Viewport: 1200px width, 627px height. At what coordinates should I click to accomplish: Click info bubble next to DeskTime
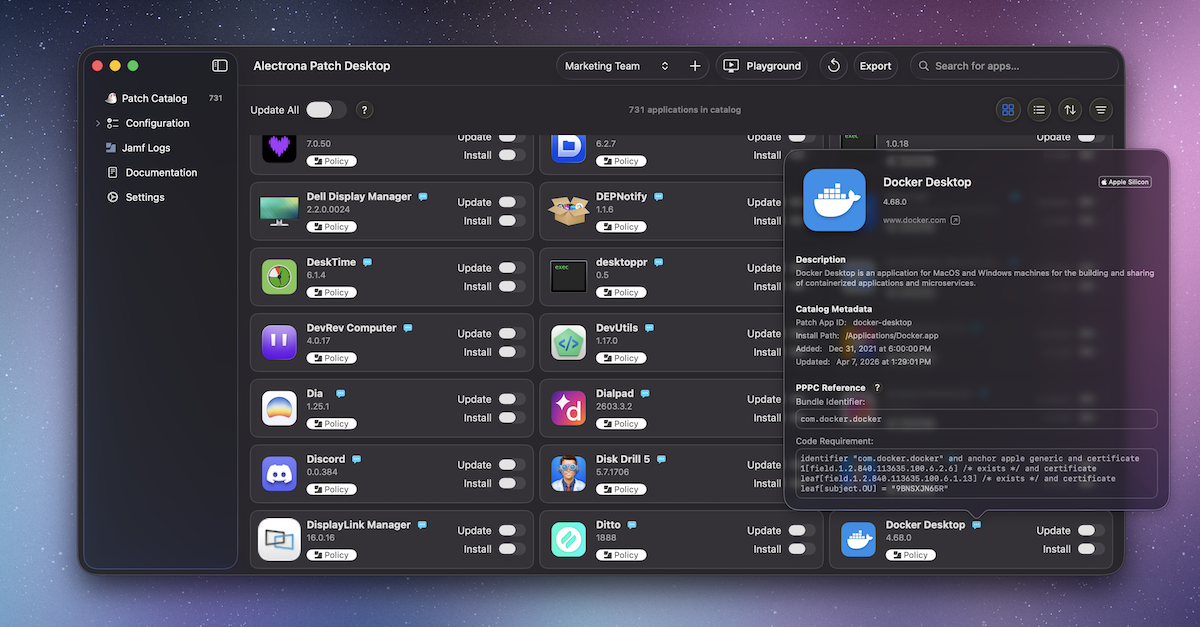(367, 262)
